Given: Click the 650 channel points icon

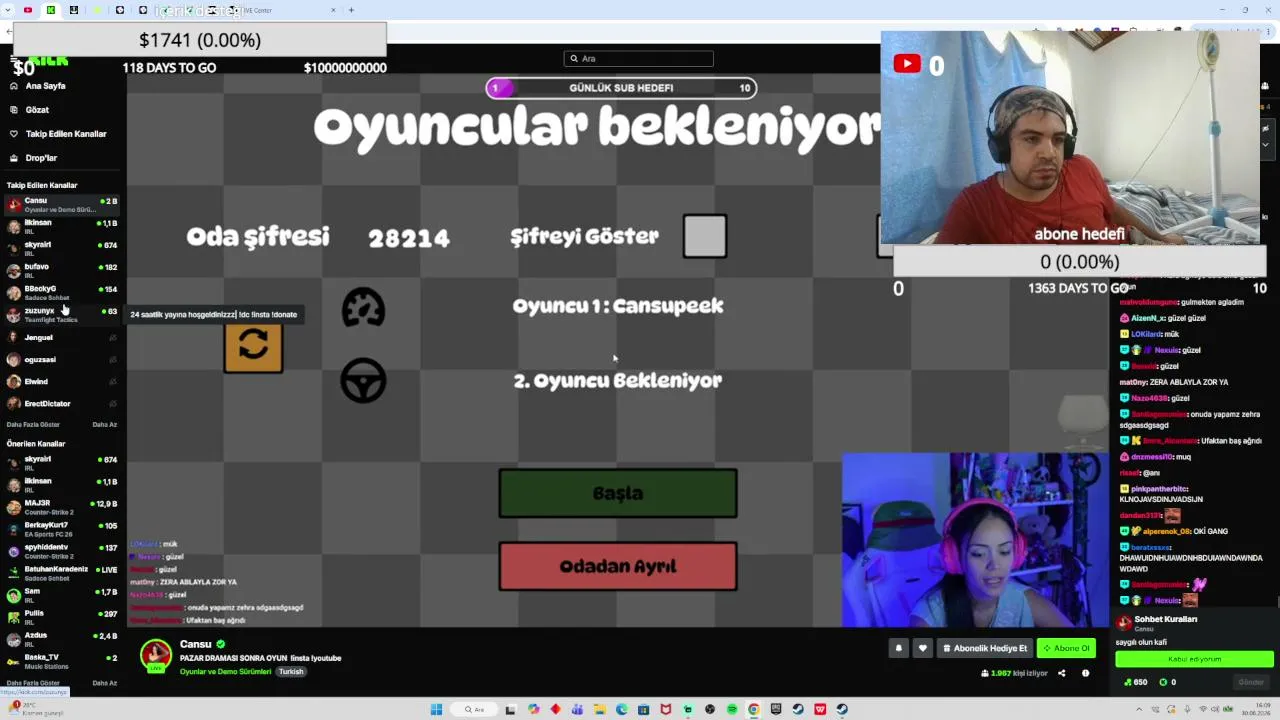Looking at the screenshot, I should 1129,682.
